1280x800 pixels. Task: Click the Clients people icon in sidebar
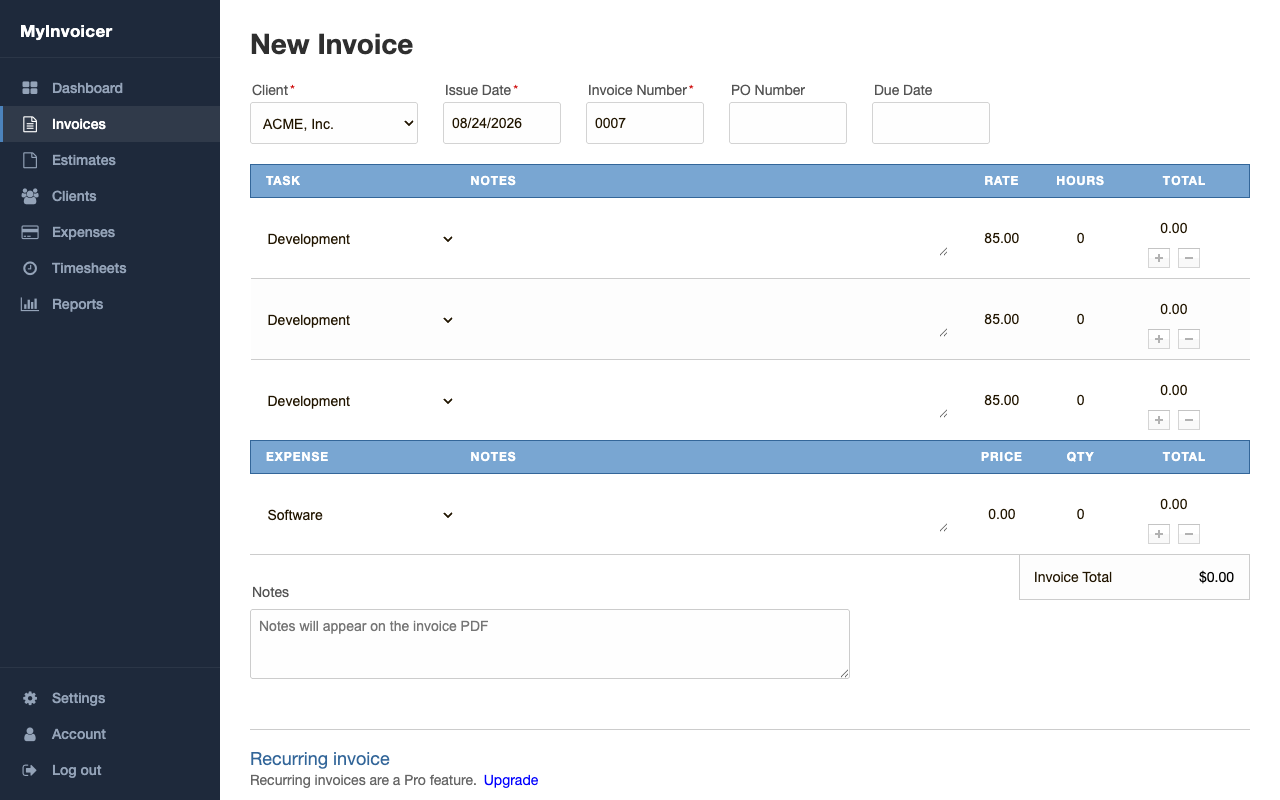coord(30,196)
